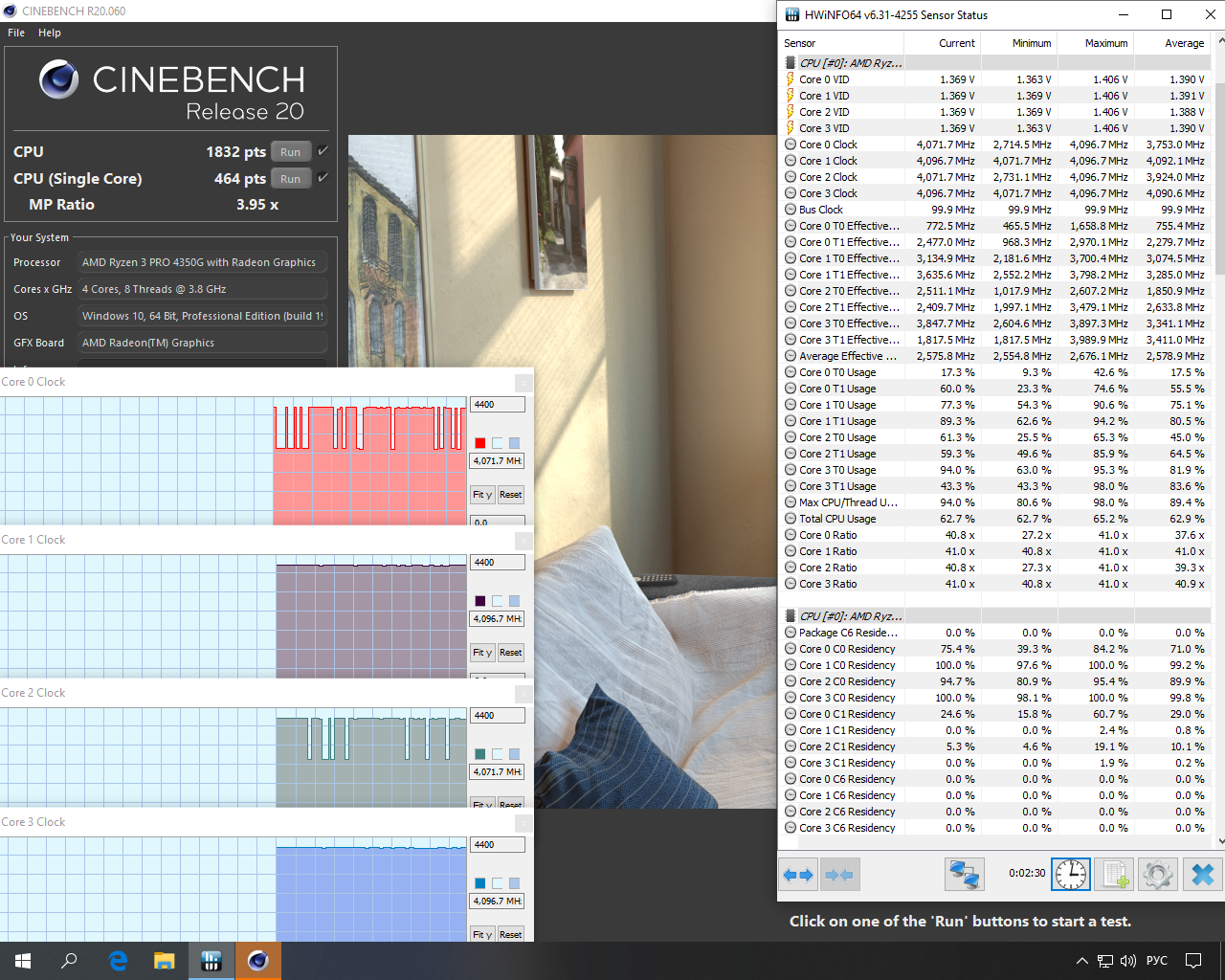This screenshot has height=980, width=1225.
Task: Pick the teal color swatch for Core 2 Clock
Action: click(480, 754)
